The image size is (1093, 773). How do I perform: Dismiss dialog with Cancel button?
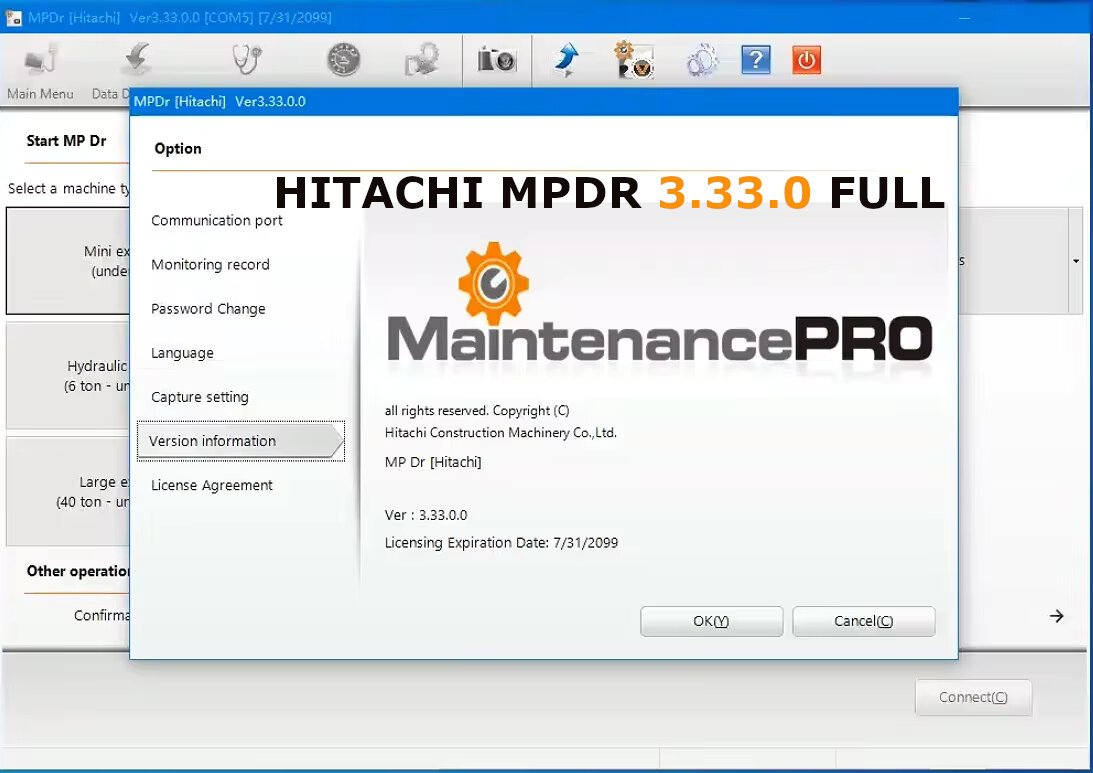click(864, 621)
